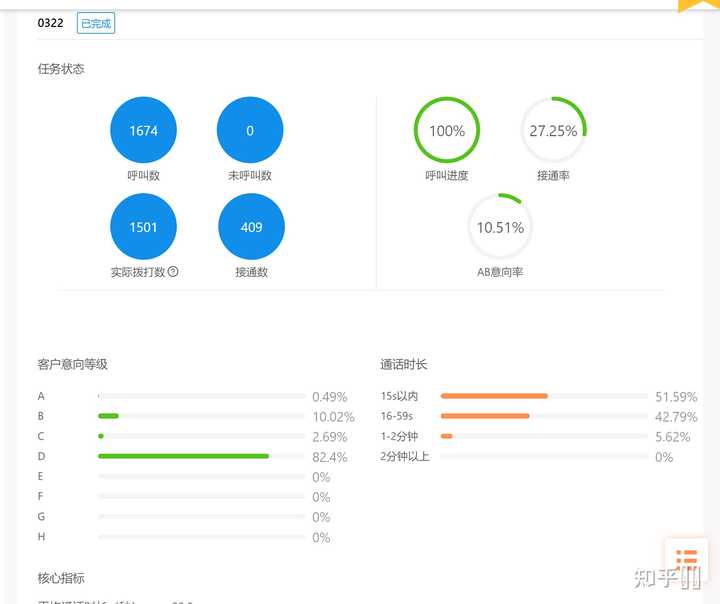Click the AB意向率 label
The width and height of the screenshot is (720, 604).
point(500,272)
